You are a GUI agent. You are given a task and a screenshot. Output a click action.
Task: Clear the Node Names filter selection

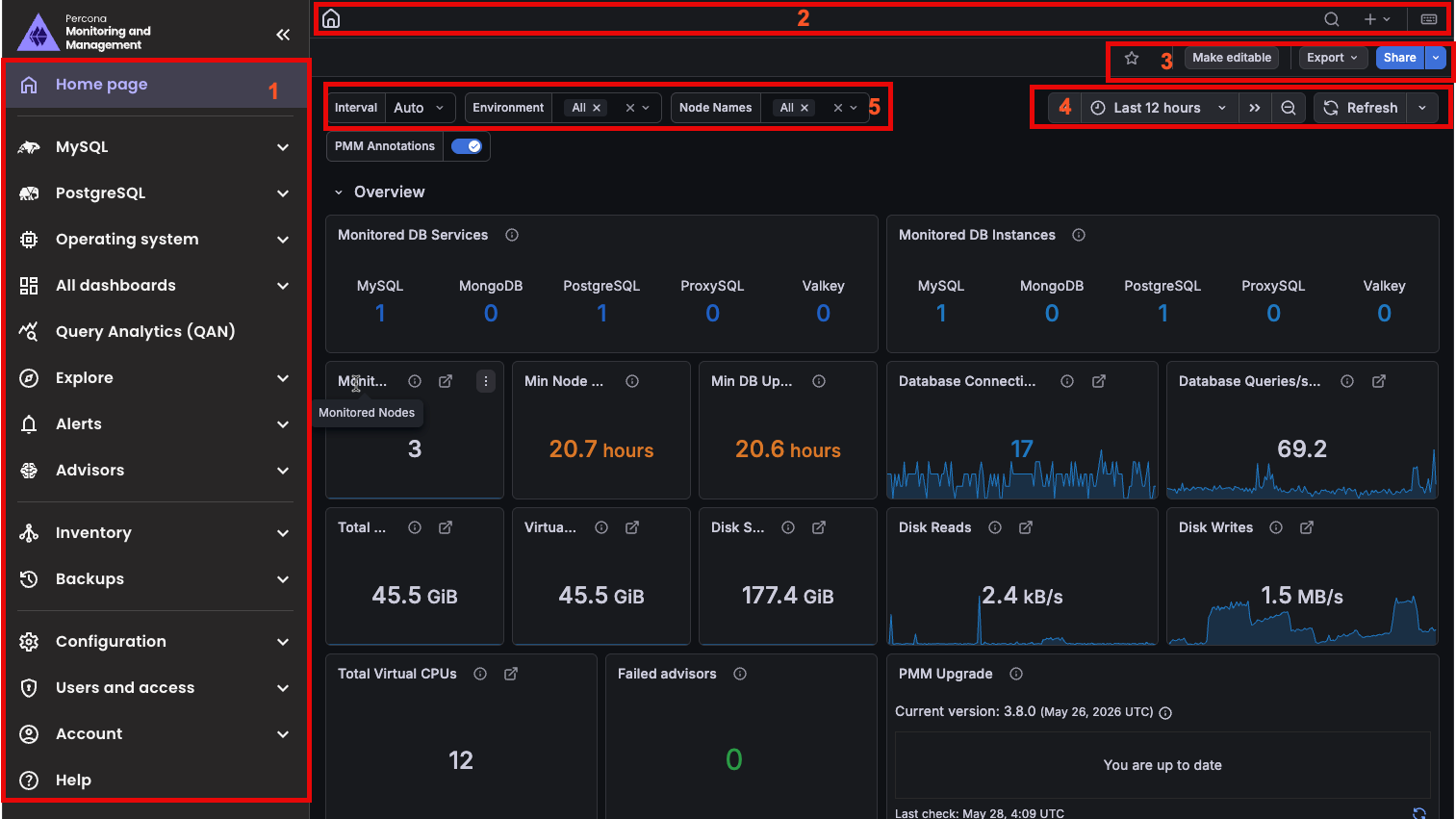(838, 108)
